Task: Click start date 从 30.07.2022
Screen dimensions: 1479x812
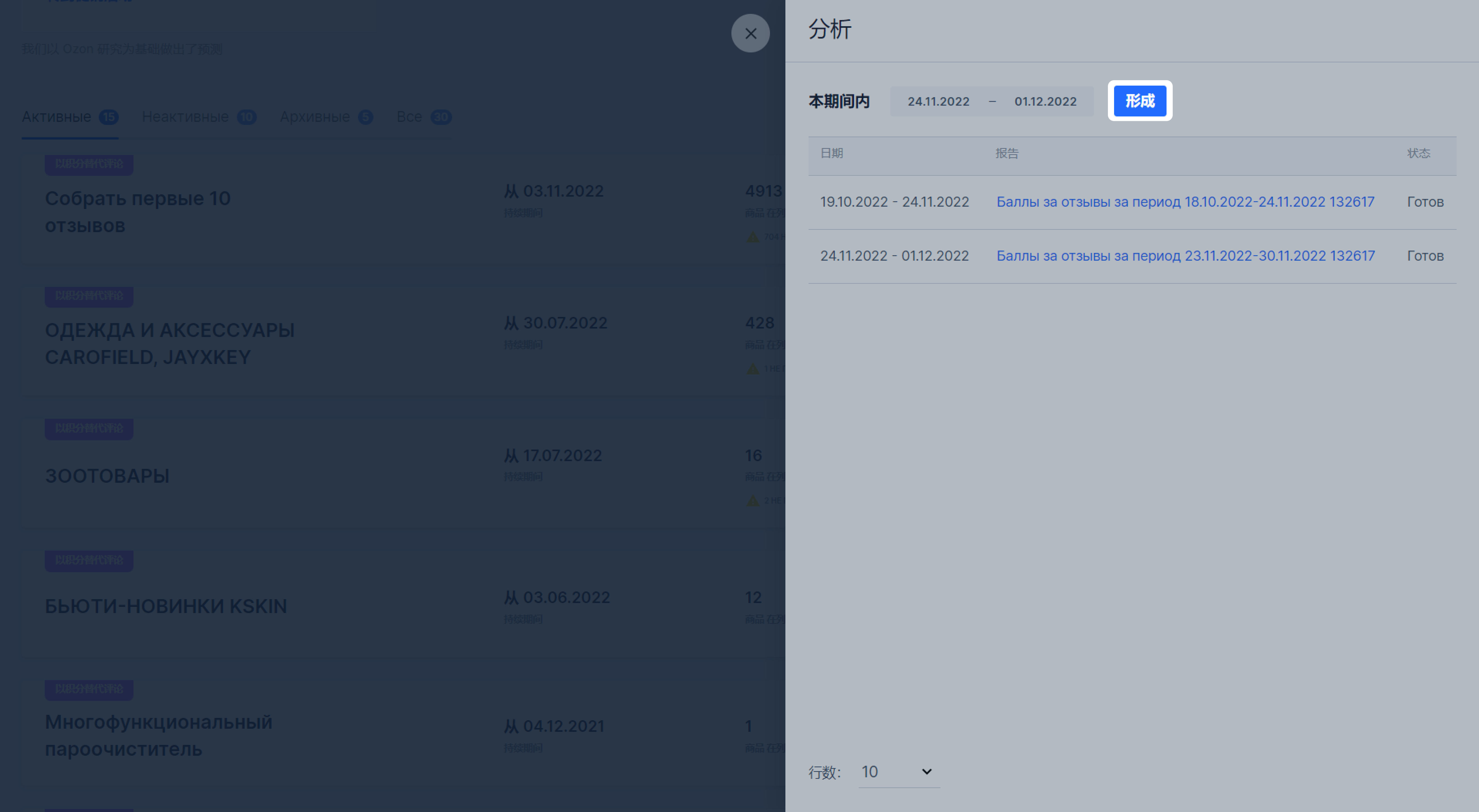Action: 556,323
